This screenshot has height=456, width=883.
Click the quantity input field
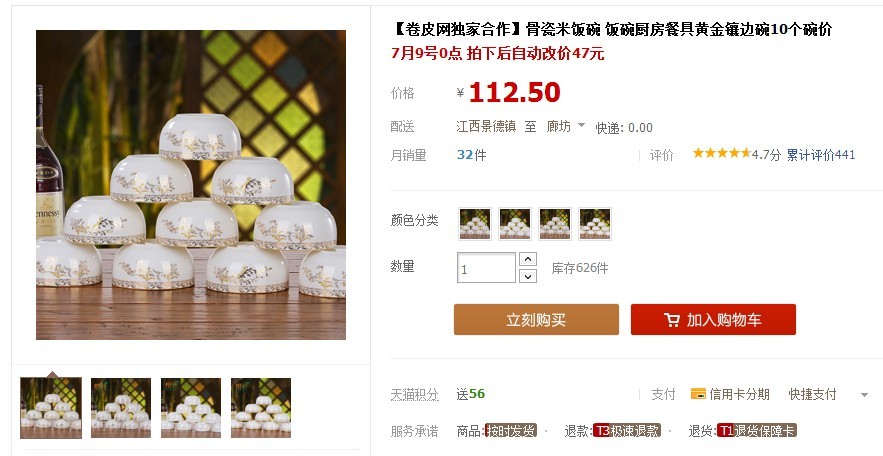click(487, 268)
